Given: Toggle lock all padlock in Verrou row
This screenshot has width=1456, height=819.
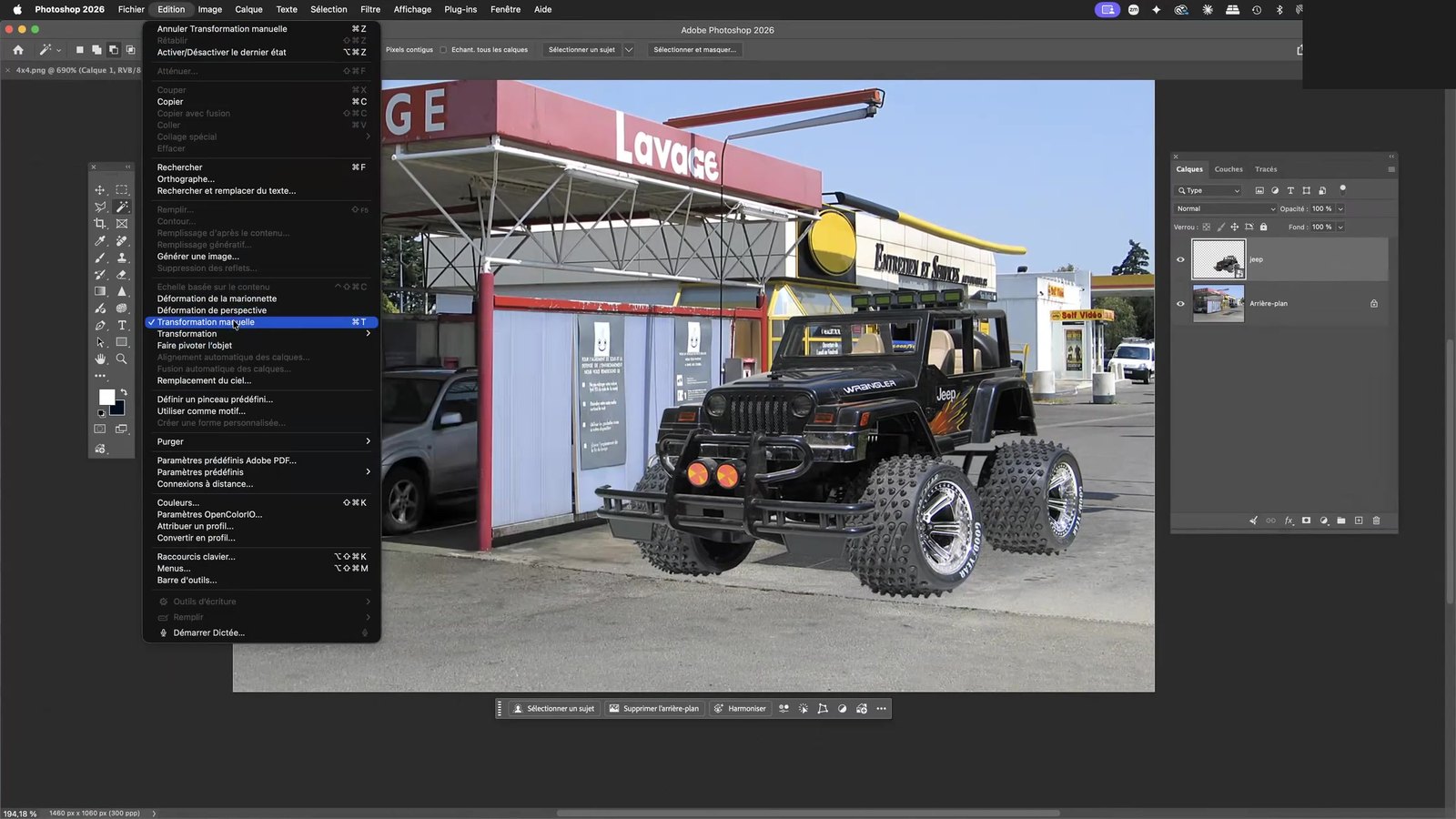Looking at the screenshot, I should (1263, 227).
